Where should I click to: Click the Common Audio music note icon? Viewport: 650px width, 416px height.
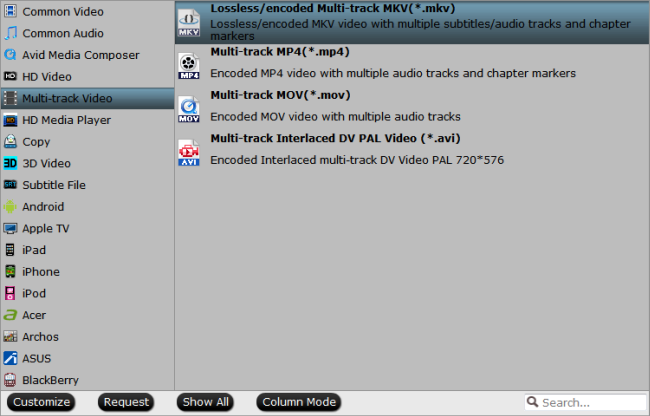(10, 33)
